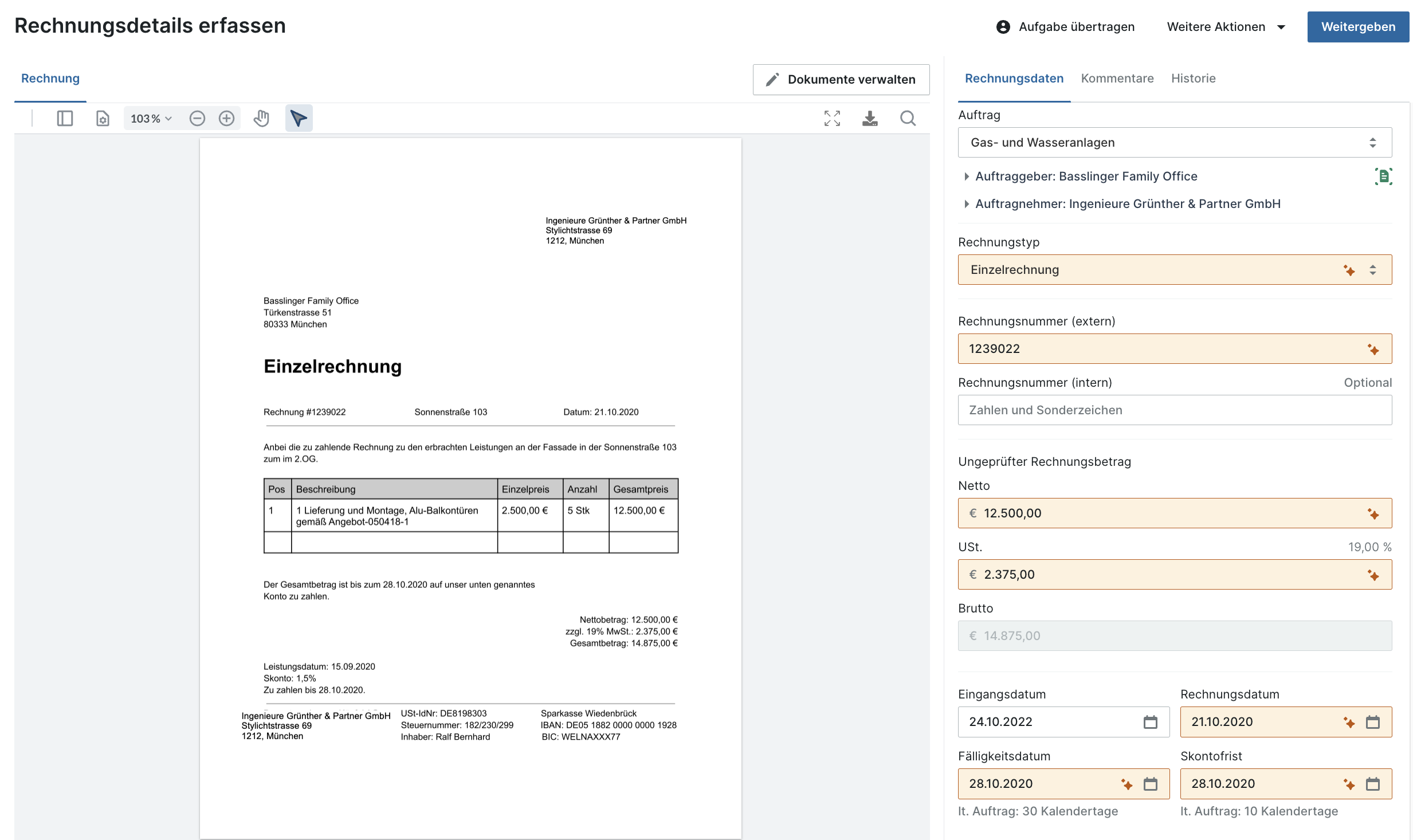Click the green document icon beside Auftraggeber
The height and width of the screenshot is (840, 1413).
point(1383,176)
